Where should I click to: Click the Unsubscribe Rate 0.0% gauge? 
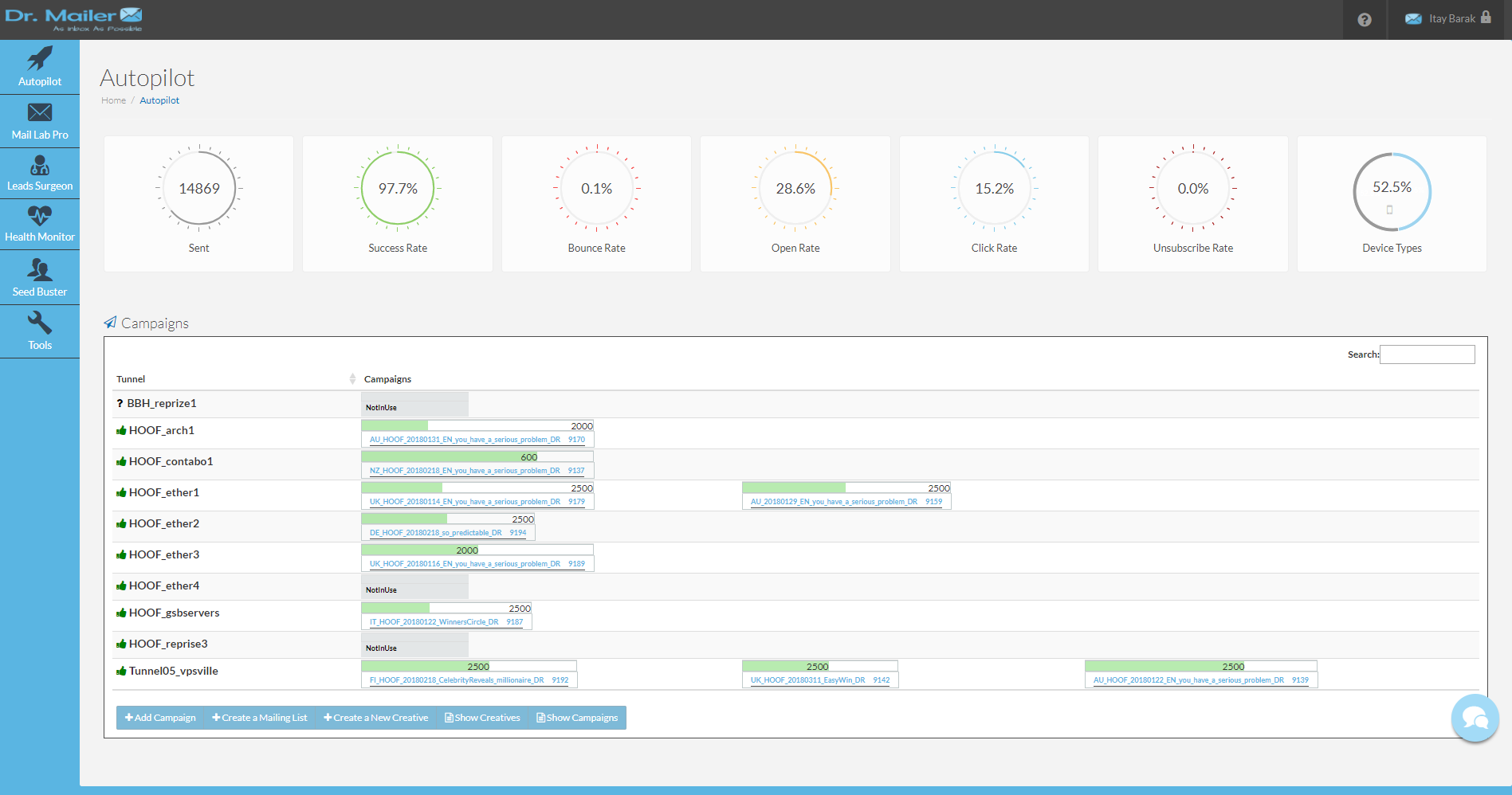[x=1193, y=189]
